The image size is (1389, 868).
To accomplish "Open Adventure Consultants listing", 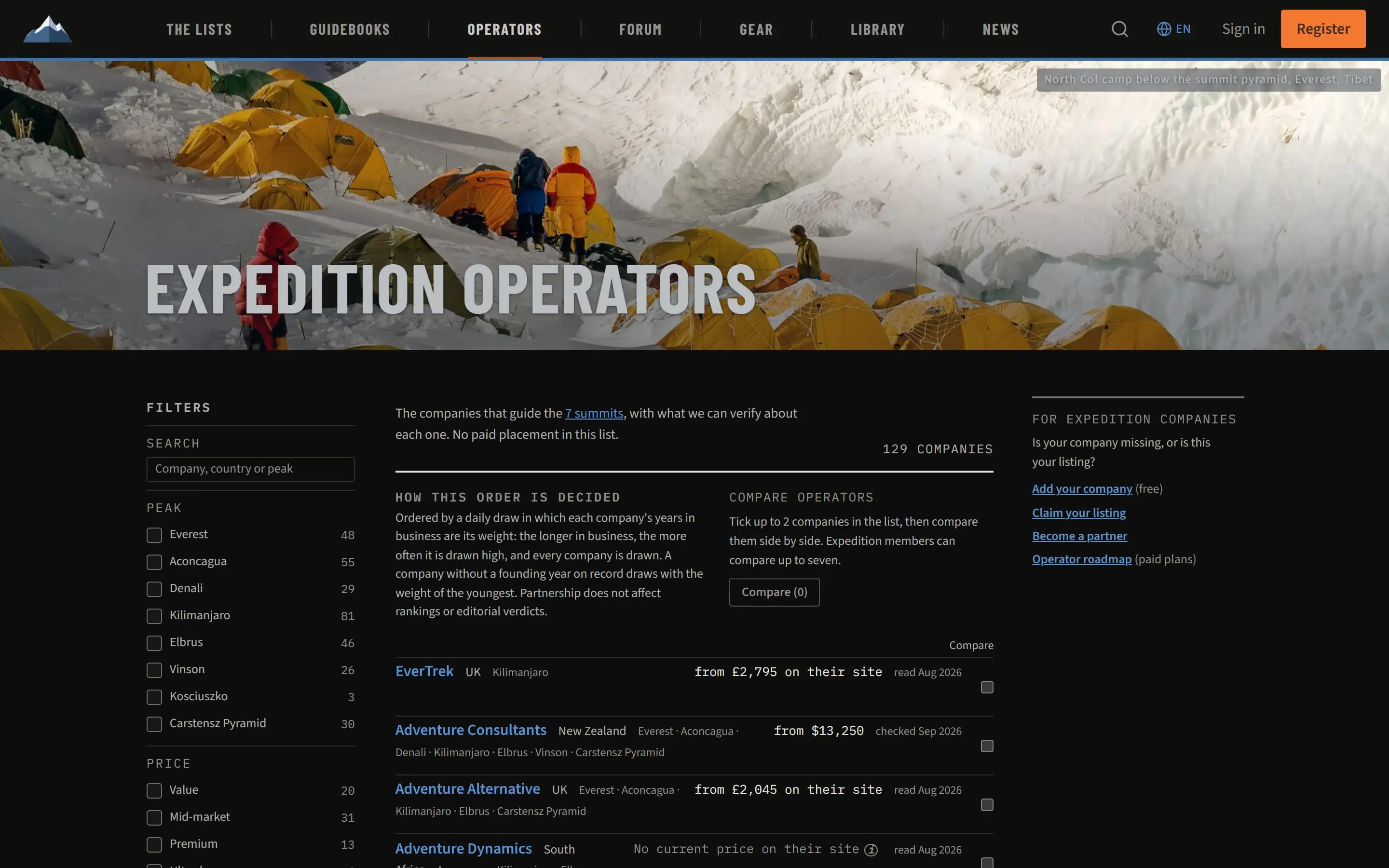I will [x=471, y=730].
